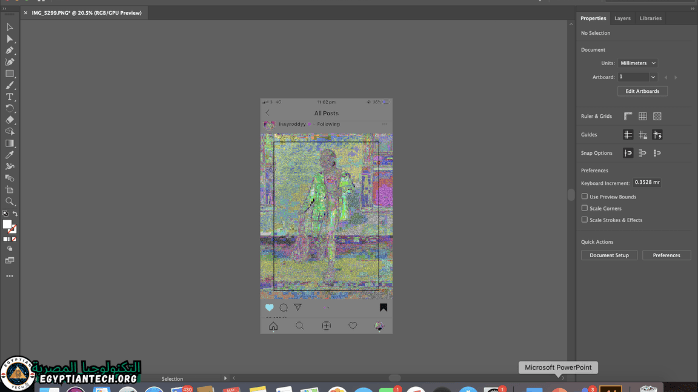Screen dimensions: 698x392
Task: Click the Edit Artboards button
Action: [x=642, y=91]
